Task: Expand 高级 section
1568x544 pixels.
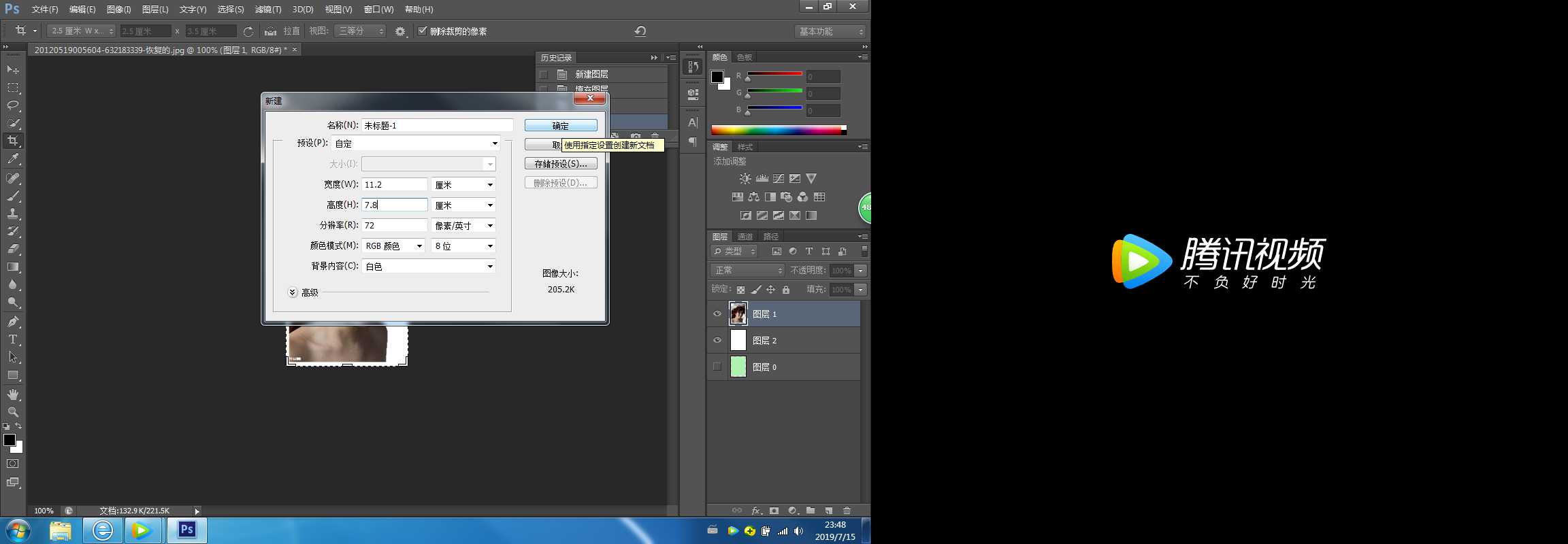Action: [x=293, y=292]
